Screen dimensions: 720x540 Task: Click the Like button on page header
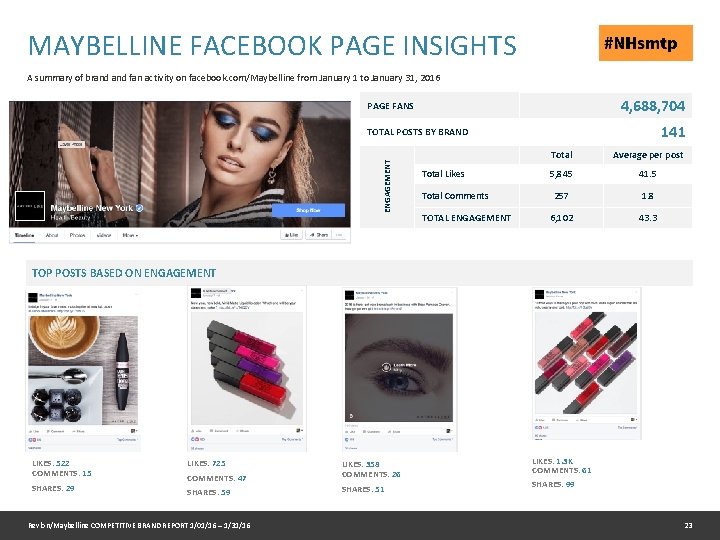tap(291, 235)
